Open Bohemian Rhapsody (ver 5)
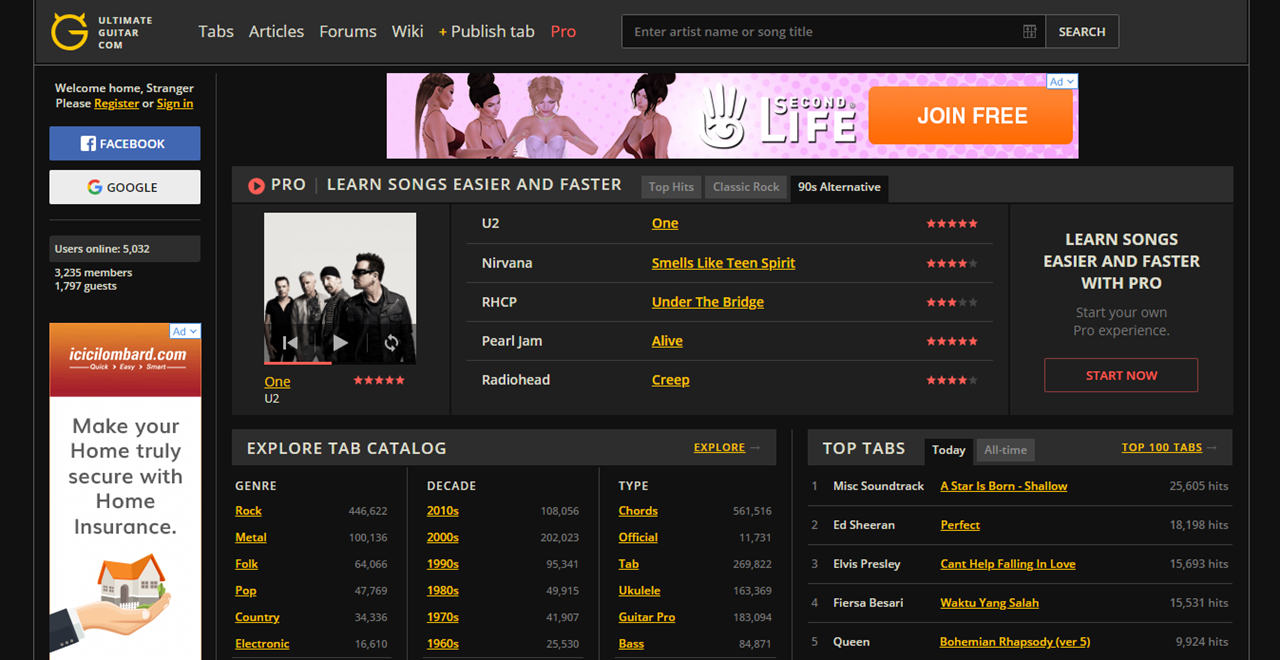Viewport: 1280px width, 660px height. (x=1015, y=642)
